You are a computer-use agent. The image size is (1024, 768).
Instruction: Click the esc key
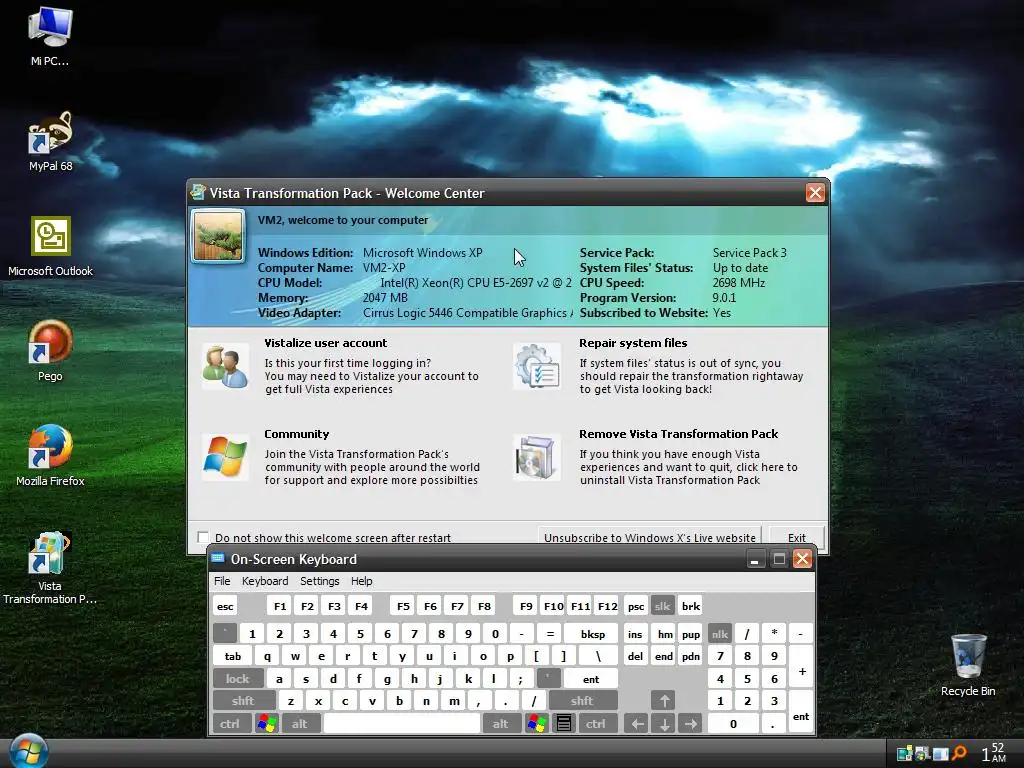[x=225, y=606]
